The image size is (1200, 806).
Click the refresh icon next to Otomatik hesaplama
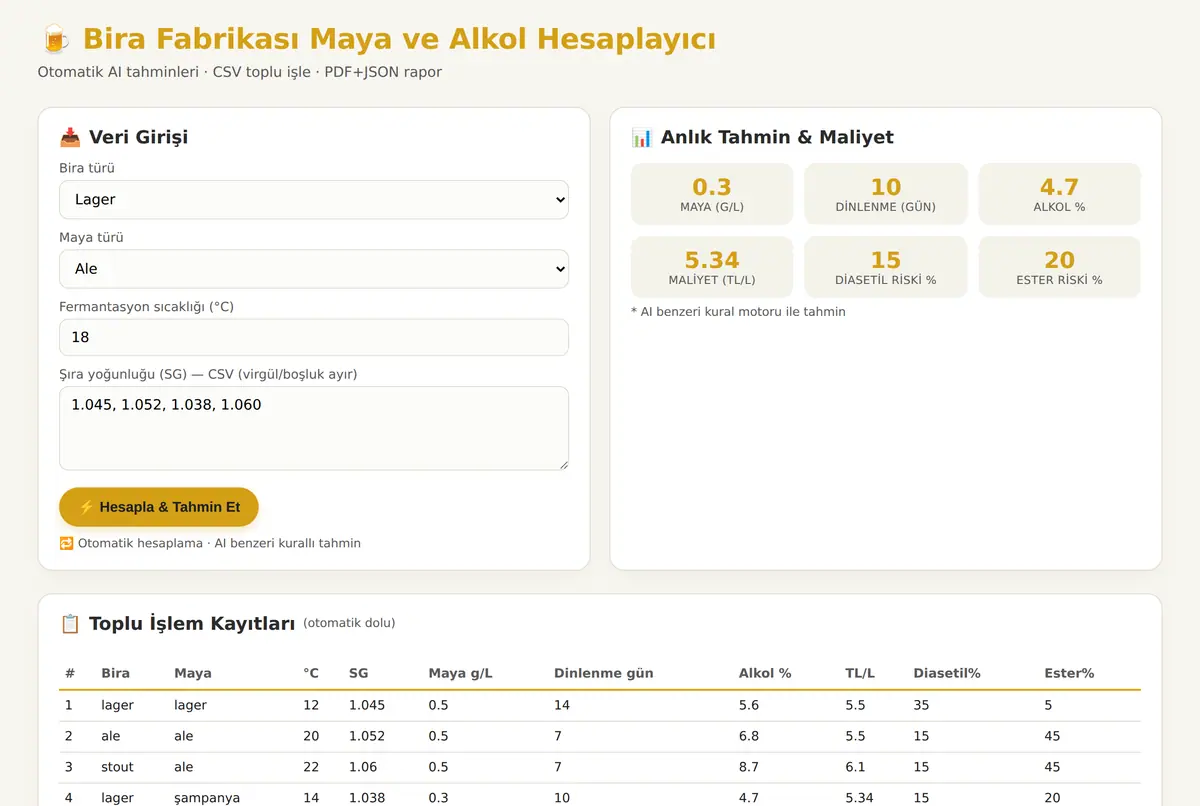coord(66,543)
